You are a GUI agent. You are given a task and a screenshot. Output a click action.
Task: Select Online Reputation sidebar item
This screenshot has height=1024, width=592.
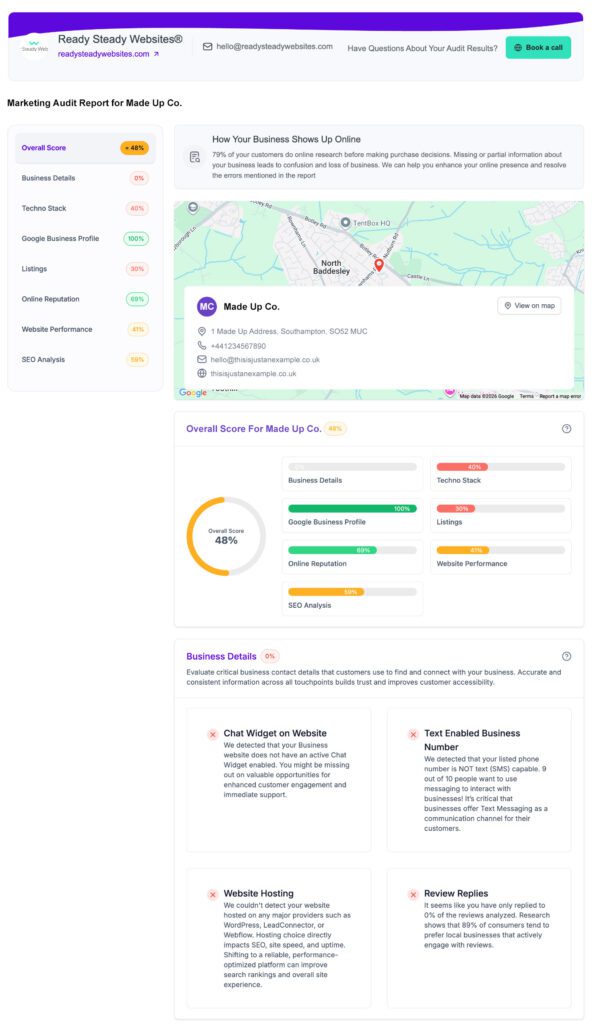(85, 299)
